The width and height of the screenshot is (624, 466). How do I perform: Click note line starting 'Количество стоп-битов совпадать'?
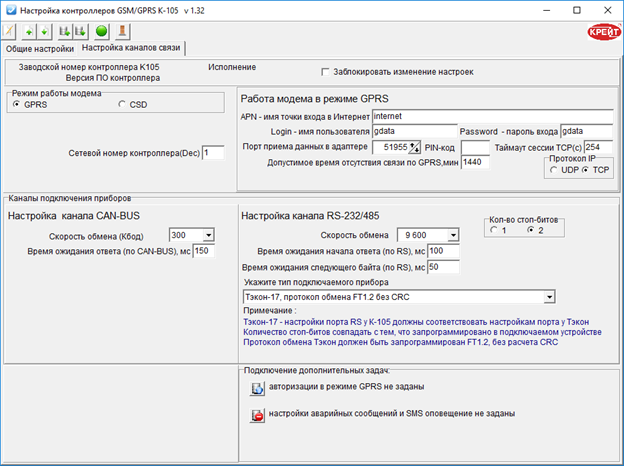(x=422, y=332)
